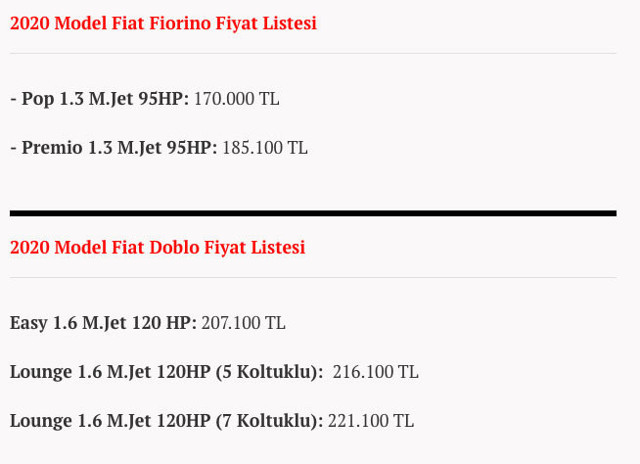
Task: Click the thin gray line under Fiorino heading
Action: [x=312, y=53]
